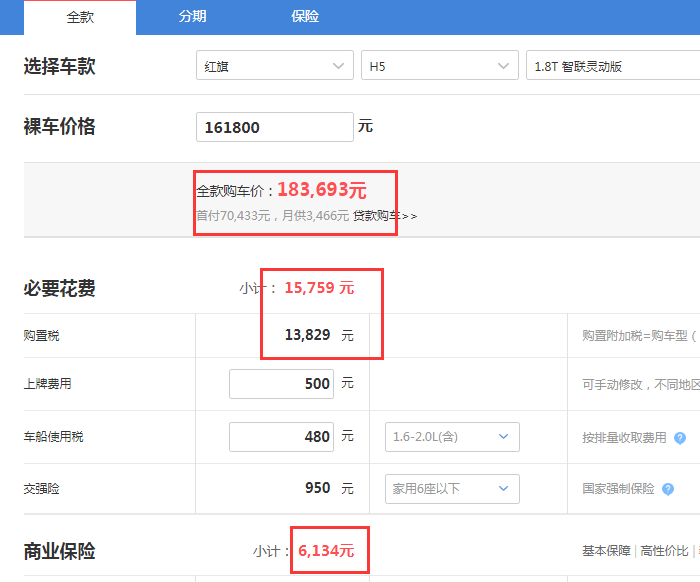Image resolution: width=700 pixels, height=582 pixels.
Task: Click the 商业保险 subtotal 6,134元
Action: point(326,551)
